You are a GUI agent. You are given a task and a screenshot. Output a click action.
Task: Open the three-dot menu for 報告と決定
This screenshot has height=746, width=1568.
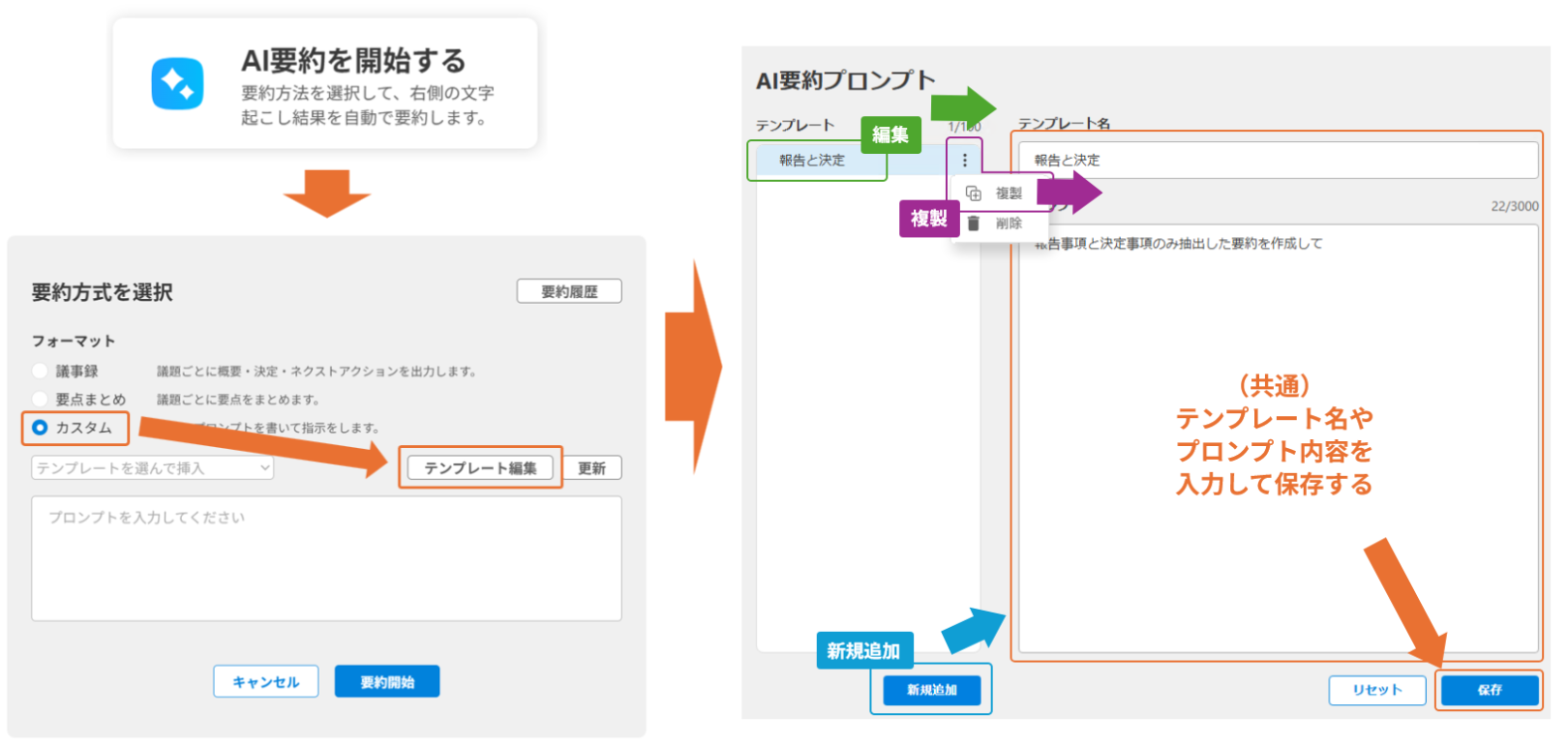(964, 161)
